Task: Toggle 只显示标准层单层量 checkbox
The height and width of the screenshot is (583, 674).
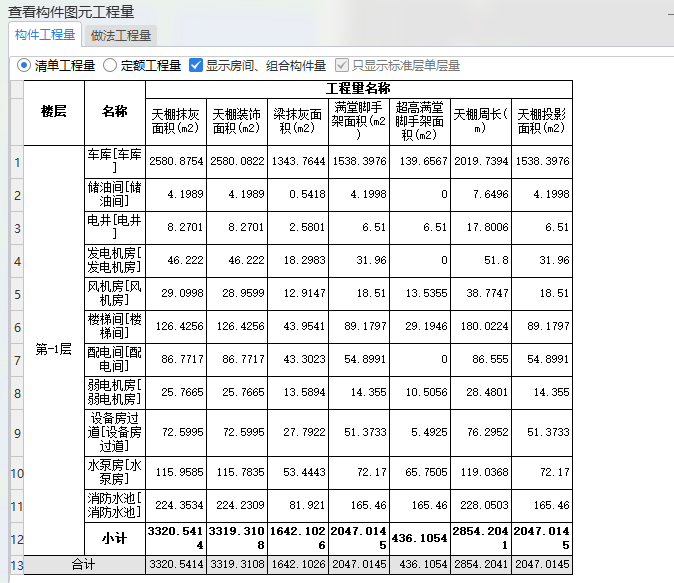Action: tap(342, 65)
